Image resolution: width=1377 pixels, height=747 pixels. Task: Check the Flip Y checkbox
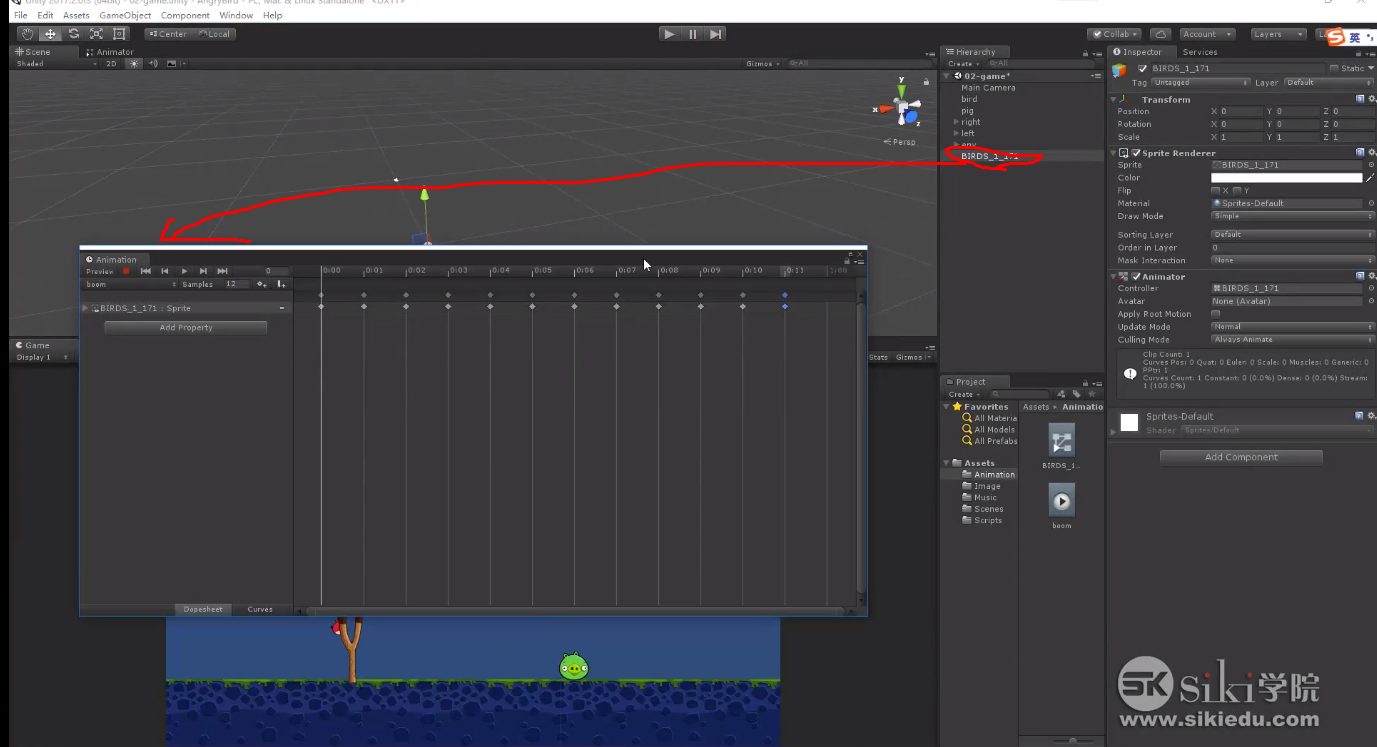click(1237, 190)
